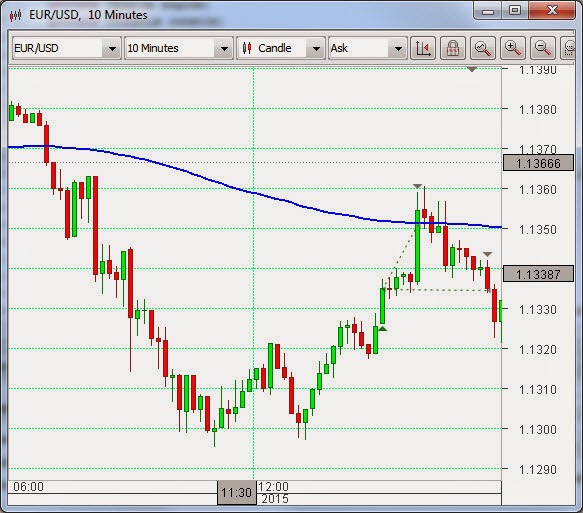The width and height of the screenshot is (583, 513).
Task: Click the 1.1360 price axis label
Action: tap(538, 190)
